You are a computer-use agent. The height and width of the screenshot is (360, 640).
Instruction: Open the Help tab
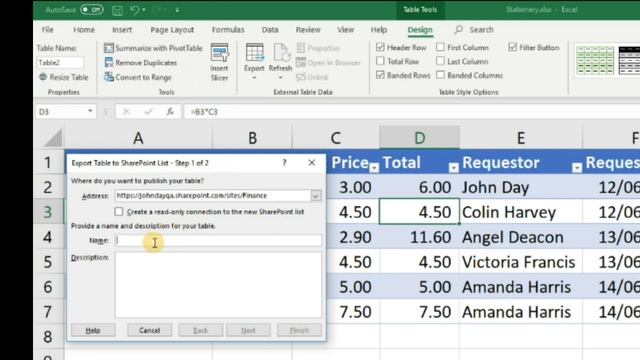(x=379, y=29)
